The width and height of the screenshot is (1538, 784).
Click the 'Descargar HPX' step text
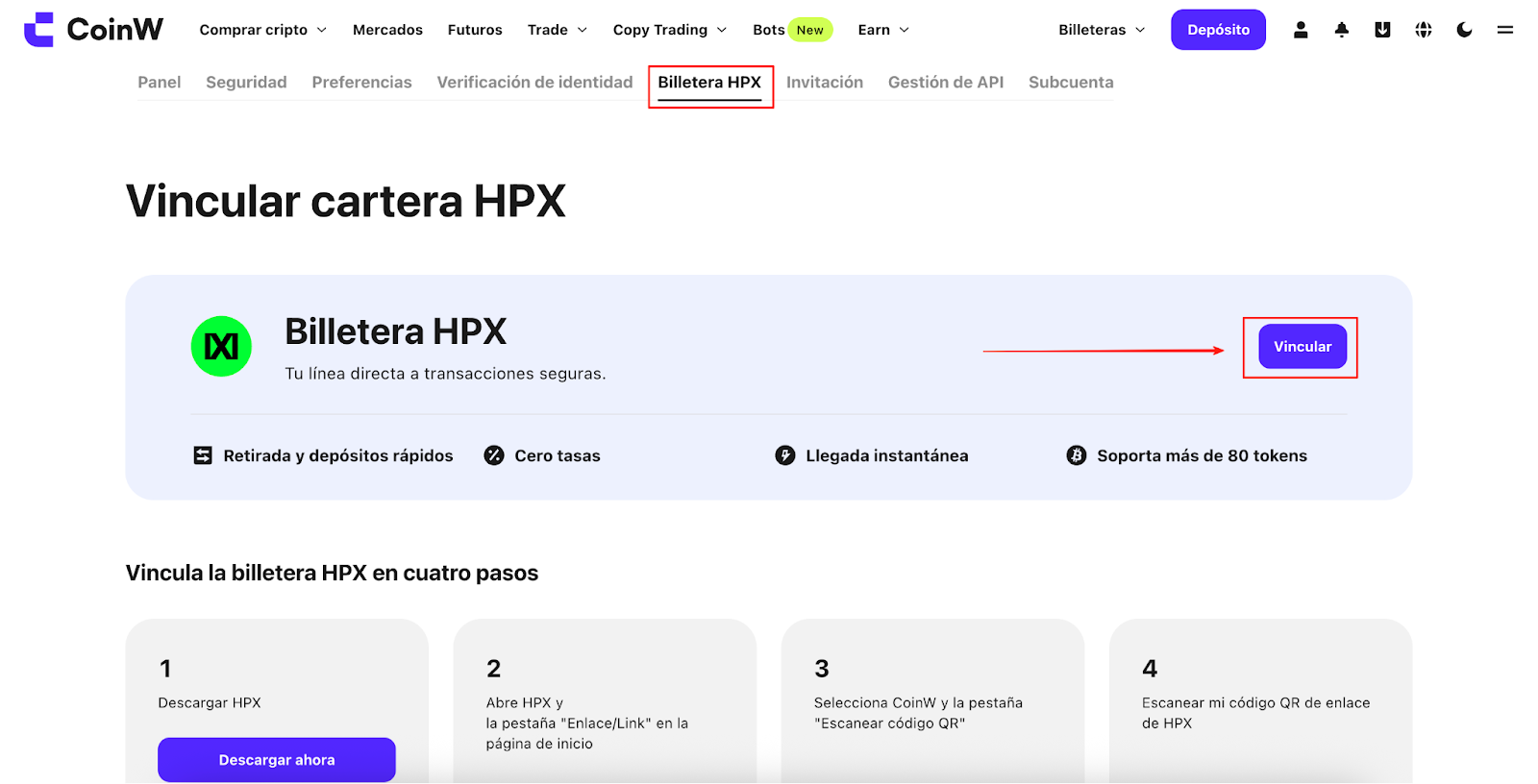(x=210, y=703)
